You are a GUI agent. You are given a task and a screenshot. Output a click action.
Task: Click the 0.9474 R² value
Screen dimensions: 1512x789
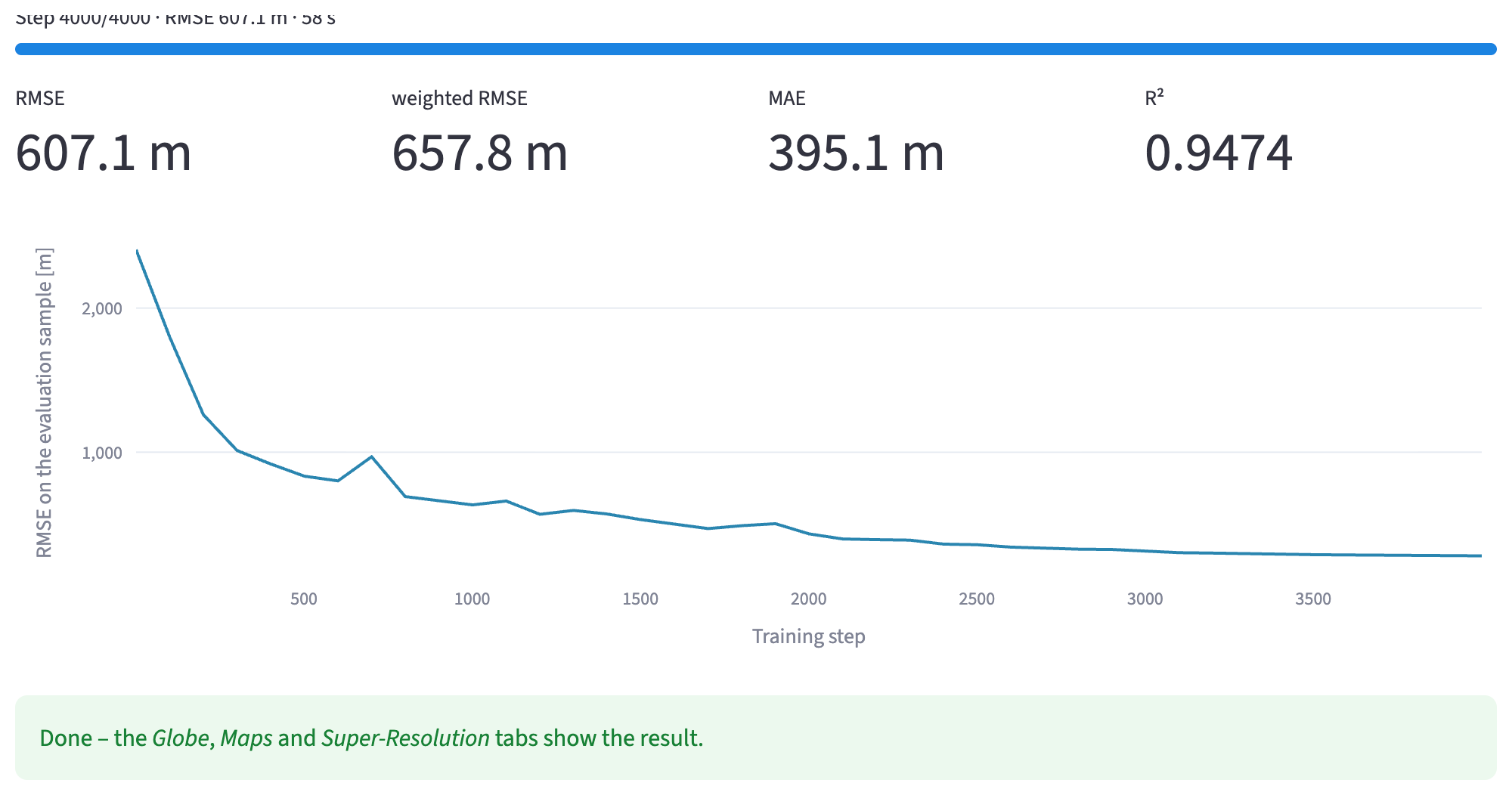point(1219,154)
